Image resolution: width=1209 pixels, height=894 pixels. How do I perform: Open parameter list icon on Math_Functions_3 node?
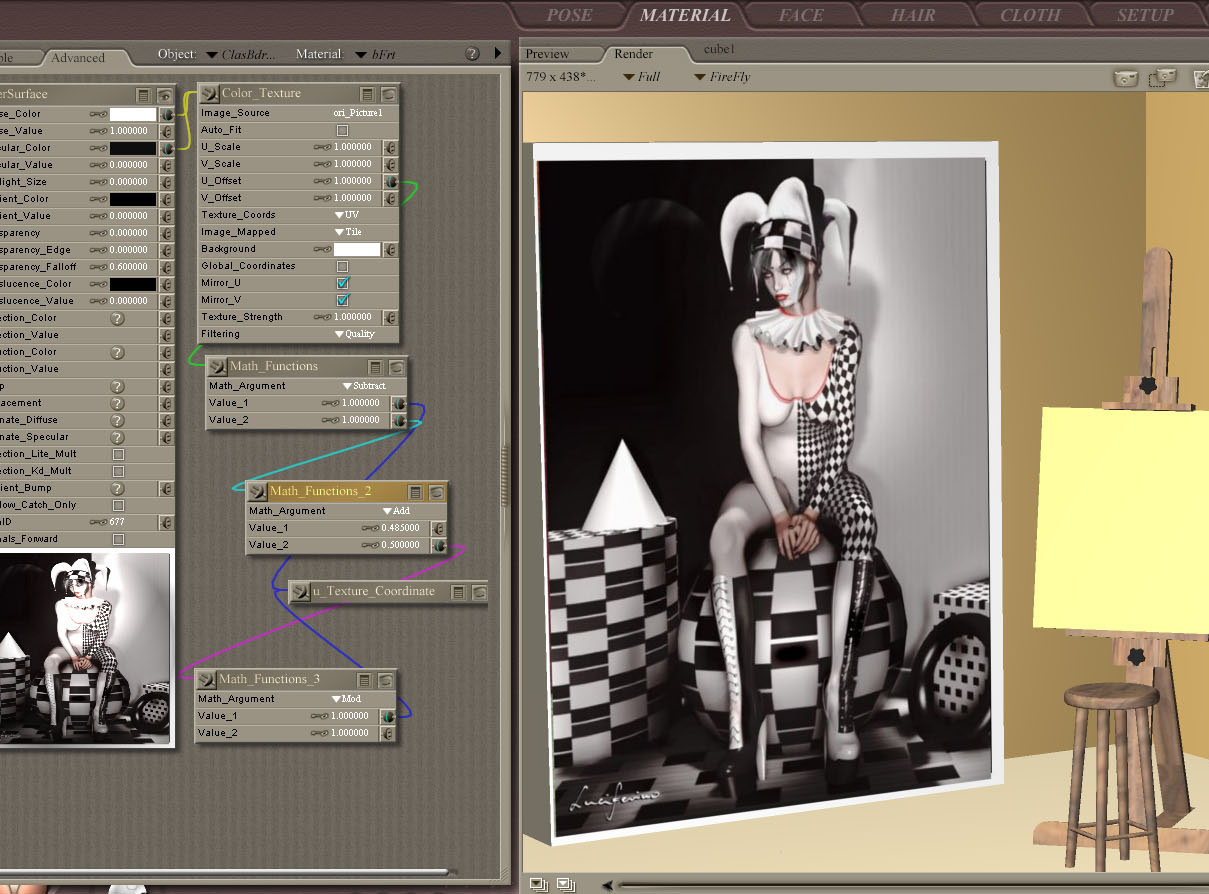pyautogui.click(x=365, y=680)
